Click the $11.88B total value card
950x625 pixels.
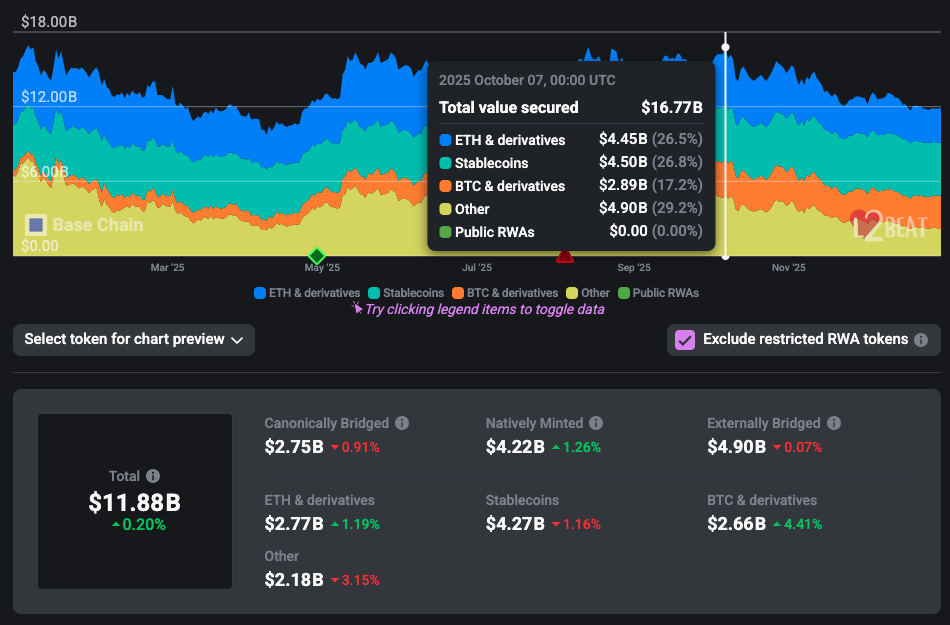[x=135, y=502]
